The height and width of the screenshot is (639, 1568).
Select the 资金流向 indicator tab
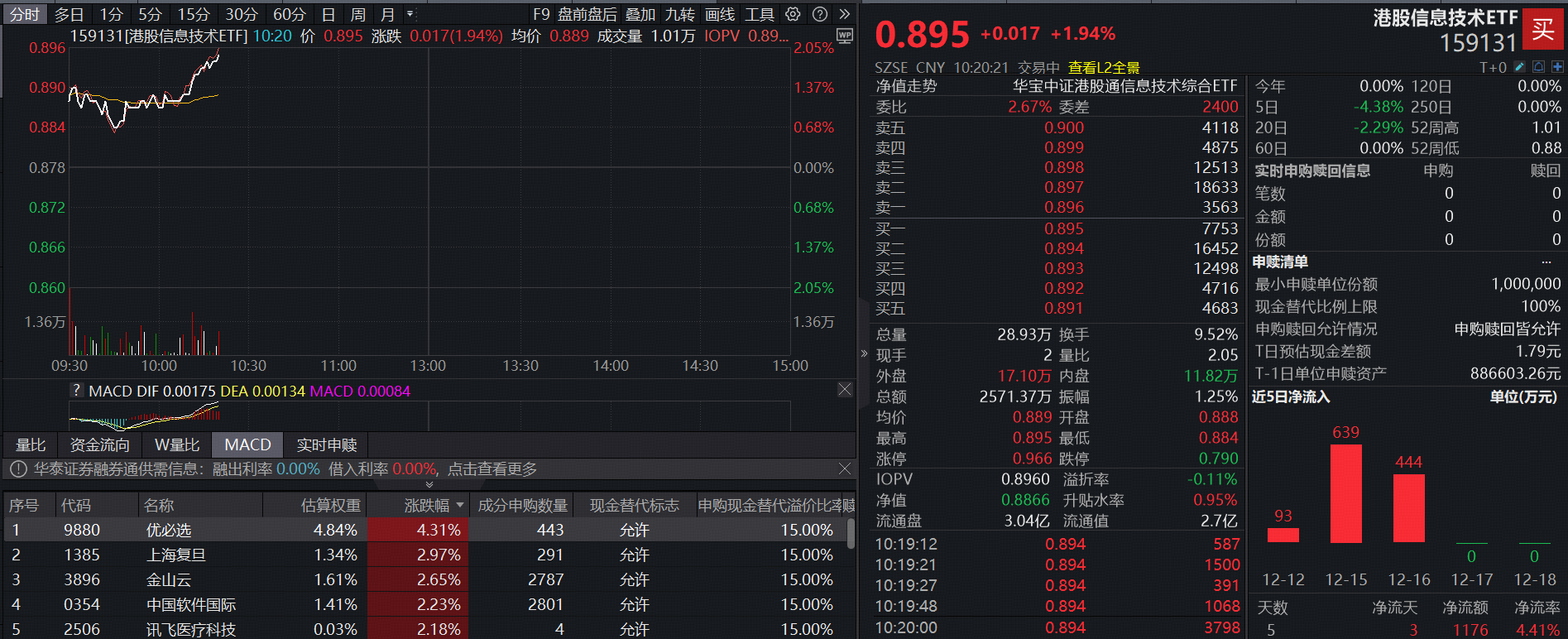click(99, 444)
